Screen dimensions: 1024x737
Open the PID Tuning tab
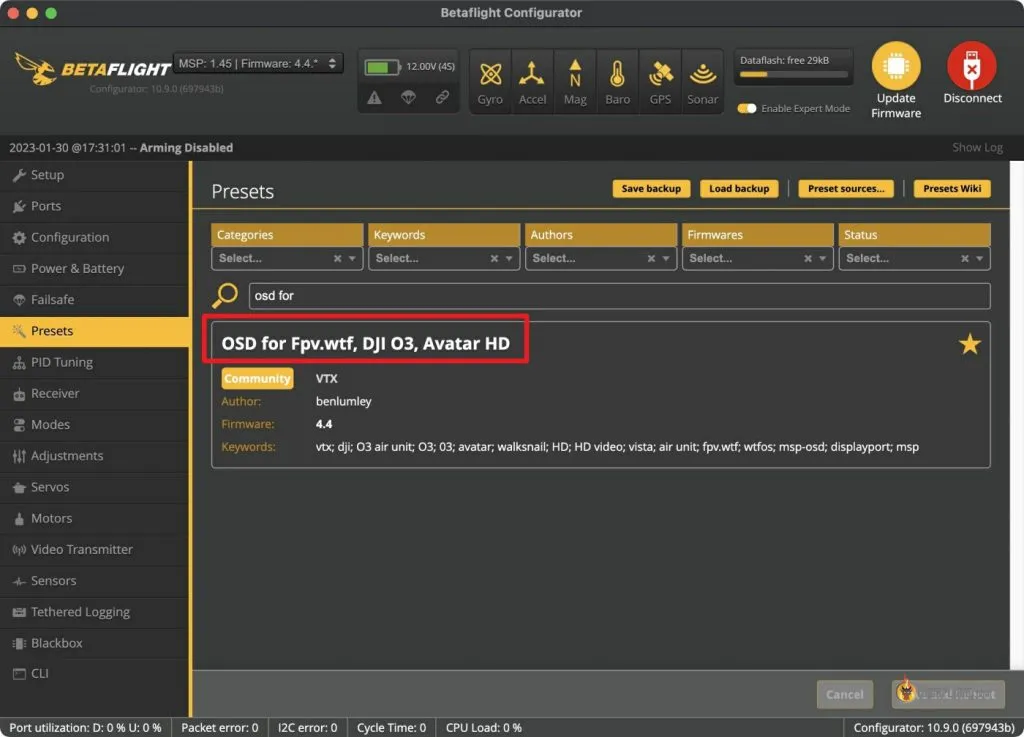95,362
